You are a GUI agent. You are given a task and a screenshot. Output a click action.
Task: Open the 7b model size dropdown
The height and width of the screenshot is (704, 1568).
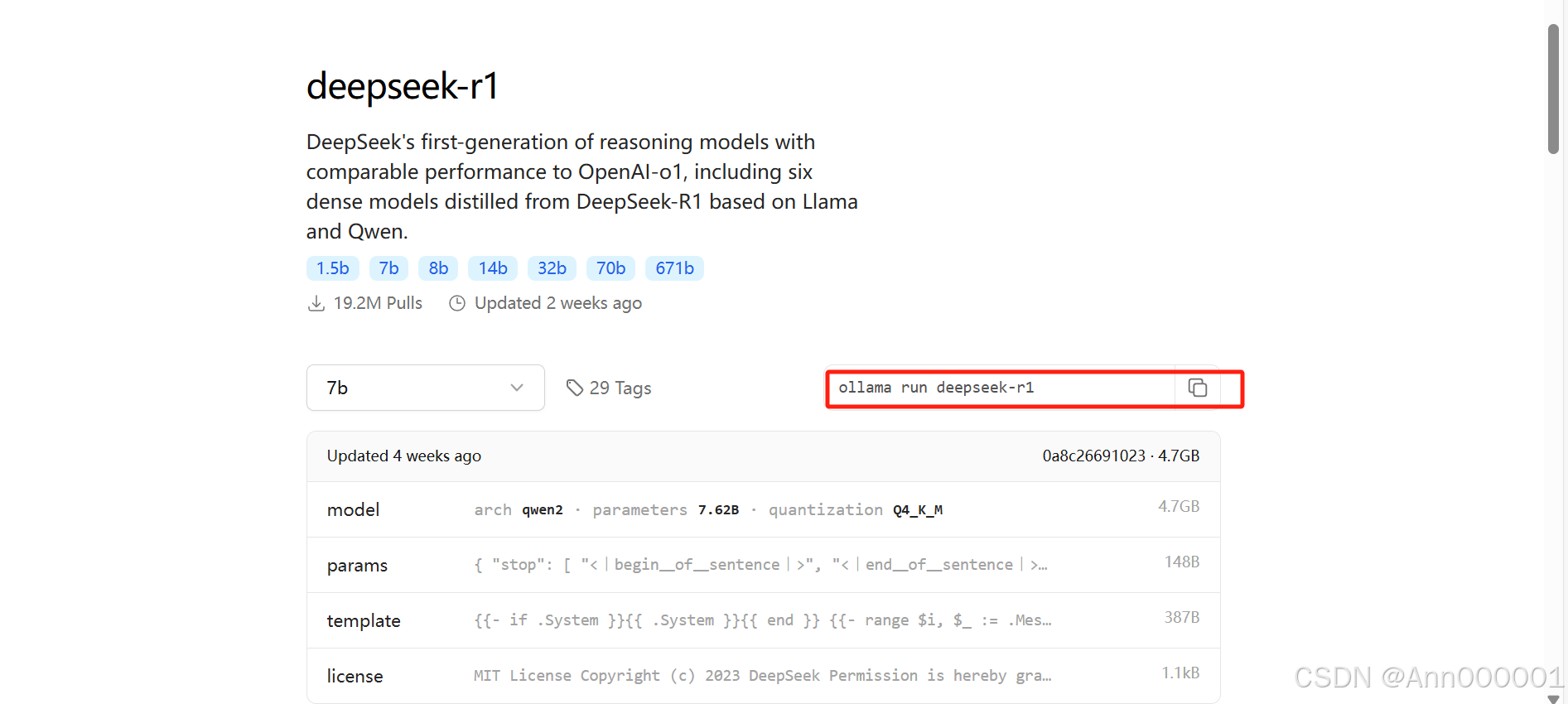[426, 388]
